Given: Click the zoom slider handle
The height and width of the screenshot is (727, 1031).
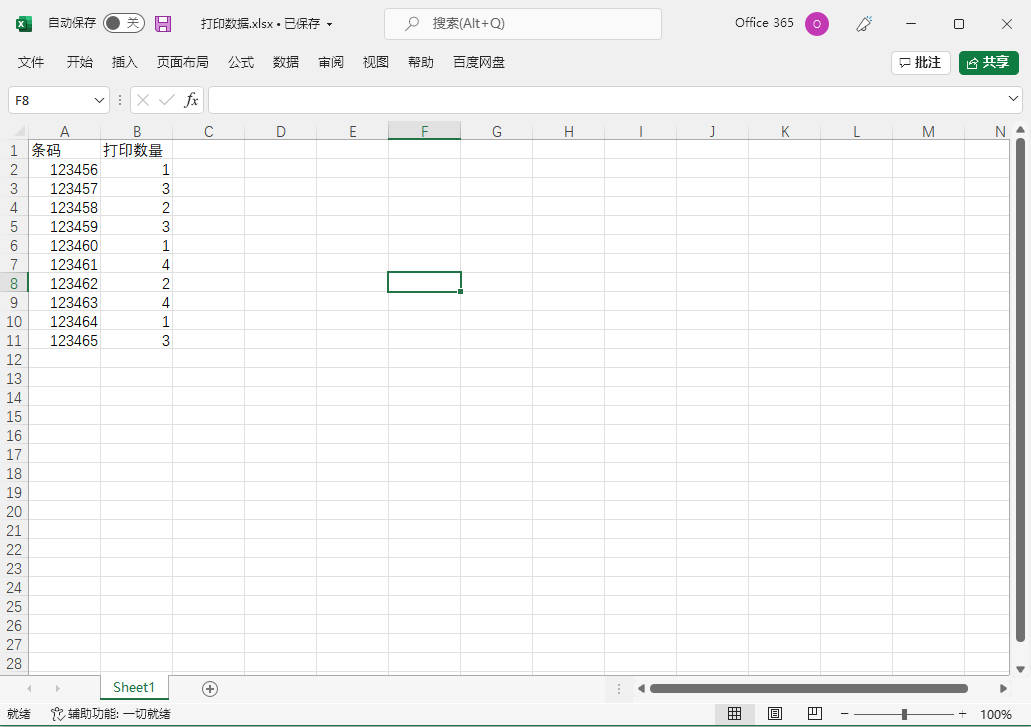Looking at the screenshot, I should pyautogui.click(x=904, y=714).
